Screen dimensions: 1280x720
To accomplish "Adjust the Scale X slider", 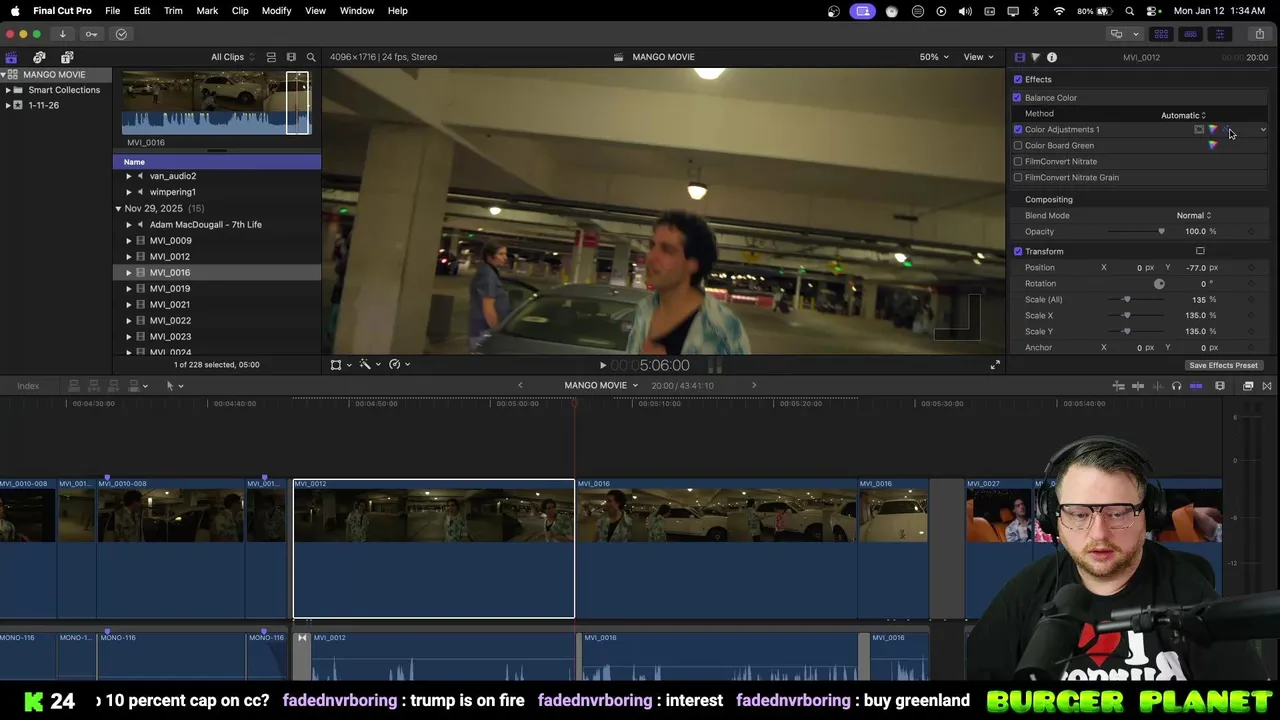I will (x=1126, y=315).
